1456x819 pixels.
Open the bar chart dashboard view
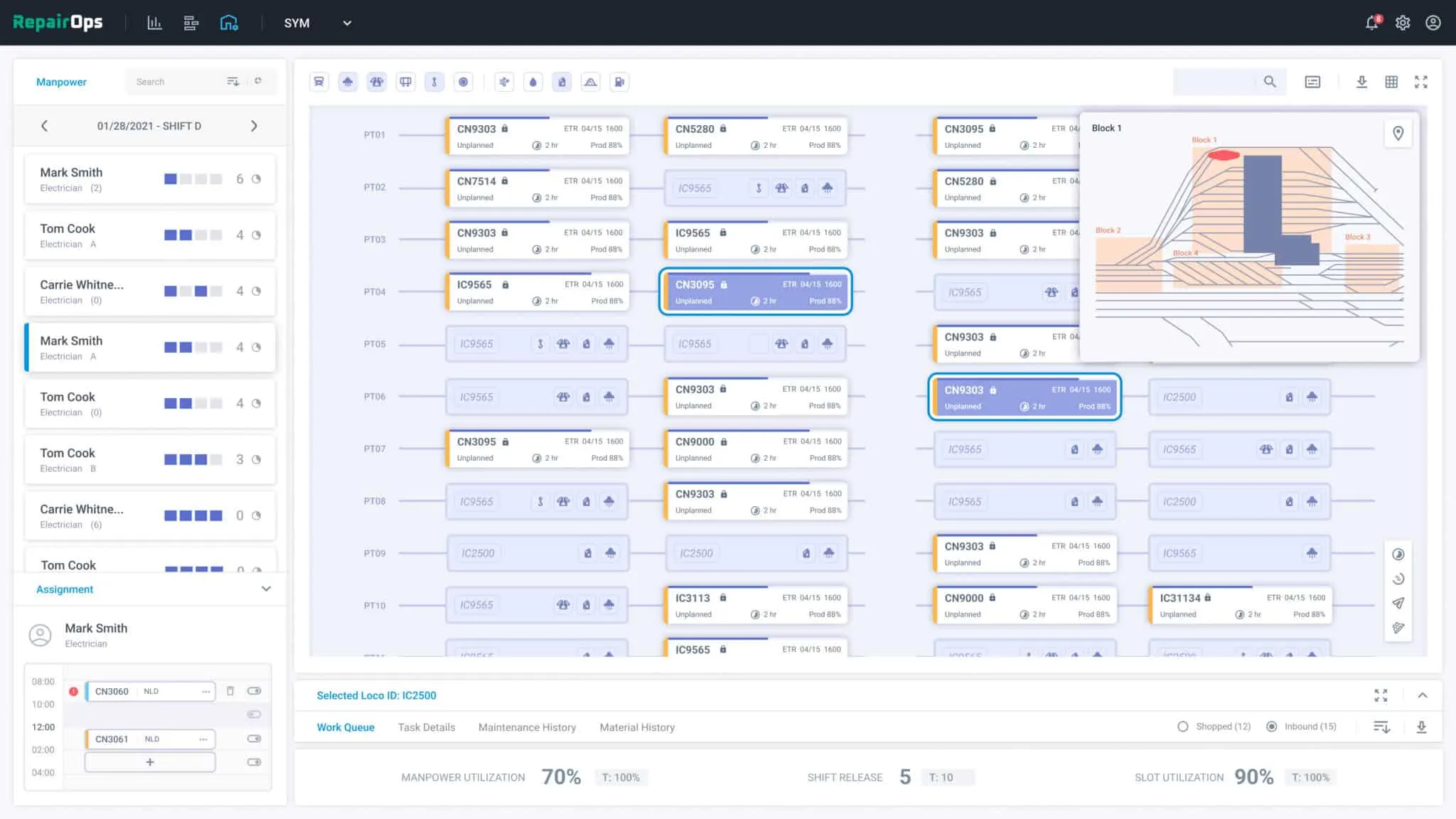pyautogui.click(x=154, y=23)
